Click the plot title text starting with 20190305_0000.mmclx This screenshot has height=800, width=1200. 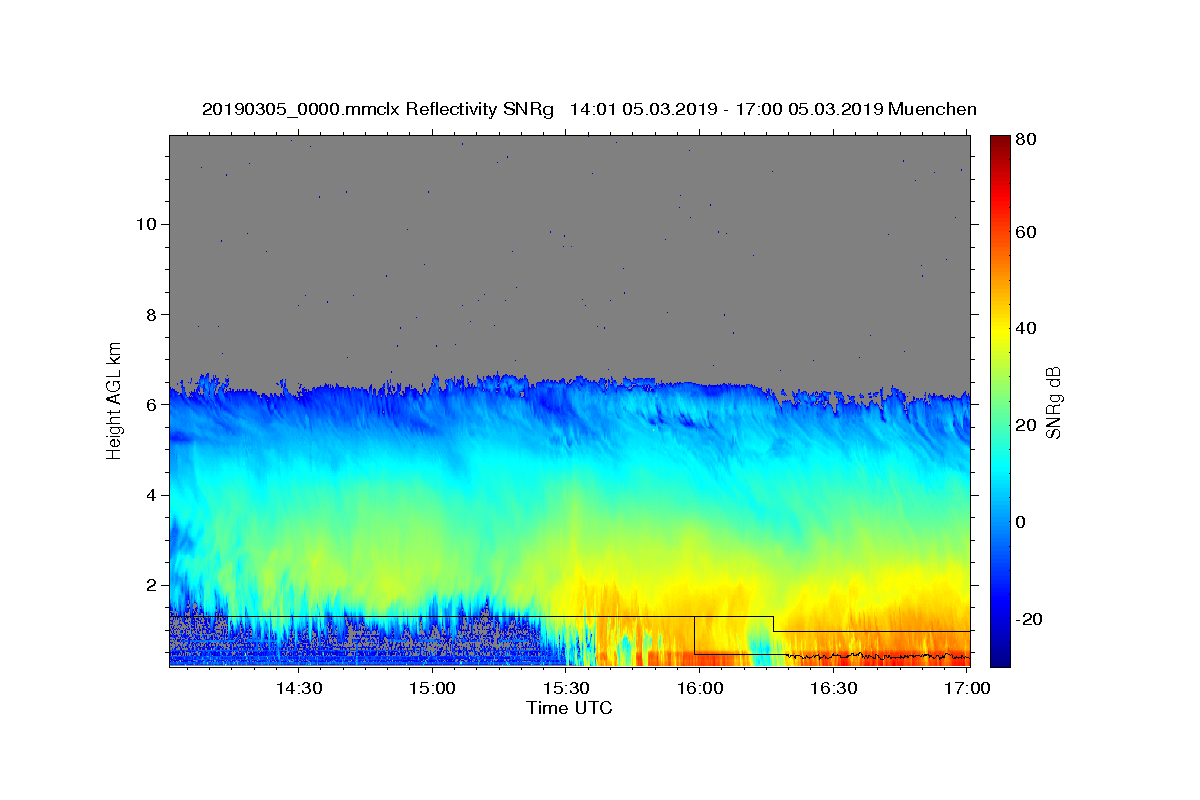click(x=589, y=109)
